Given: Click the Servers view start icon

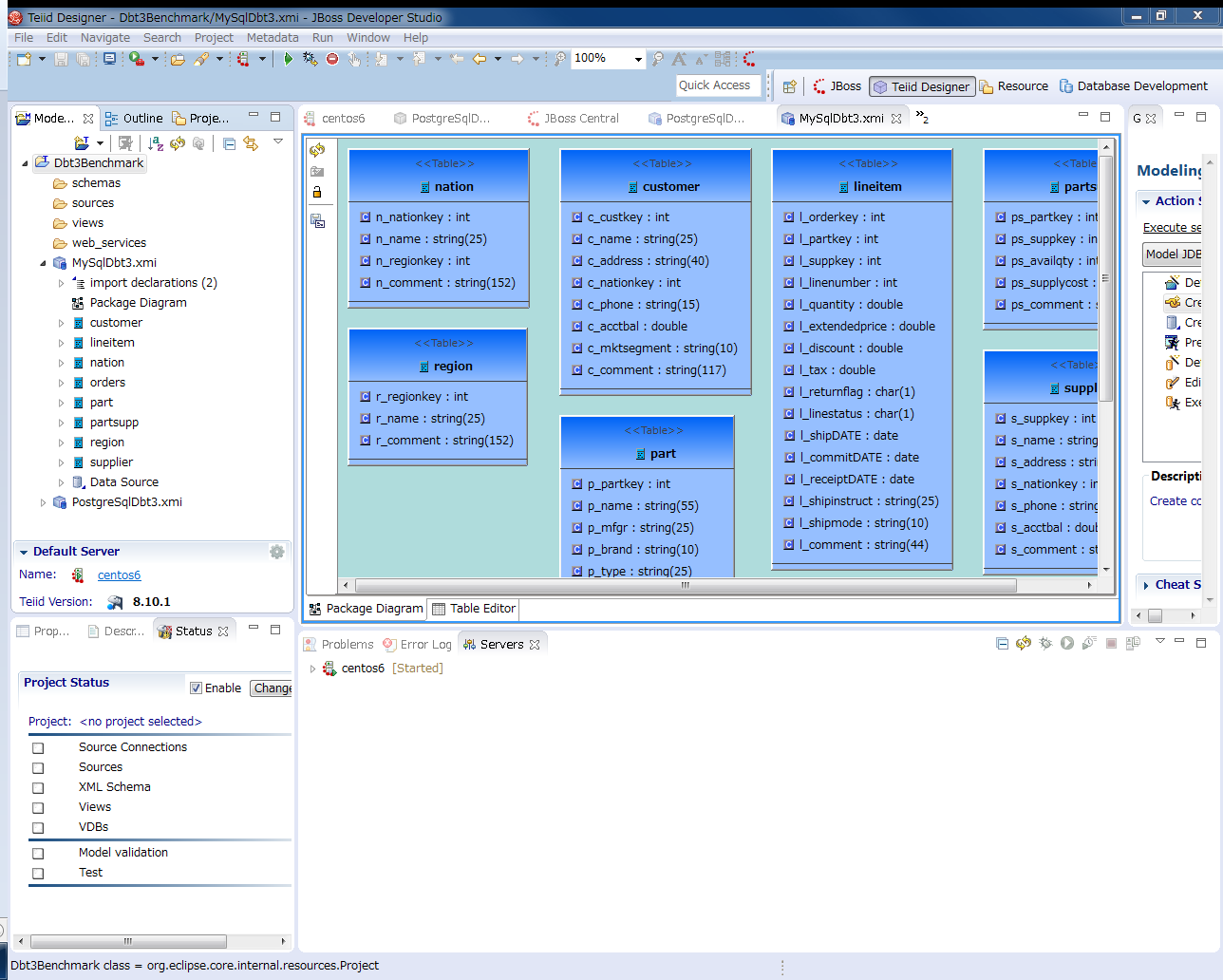Looking at the screenshot, I should click(x=1067, y=644).
